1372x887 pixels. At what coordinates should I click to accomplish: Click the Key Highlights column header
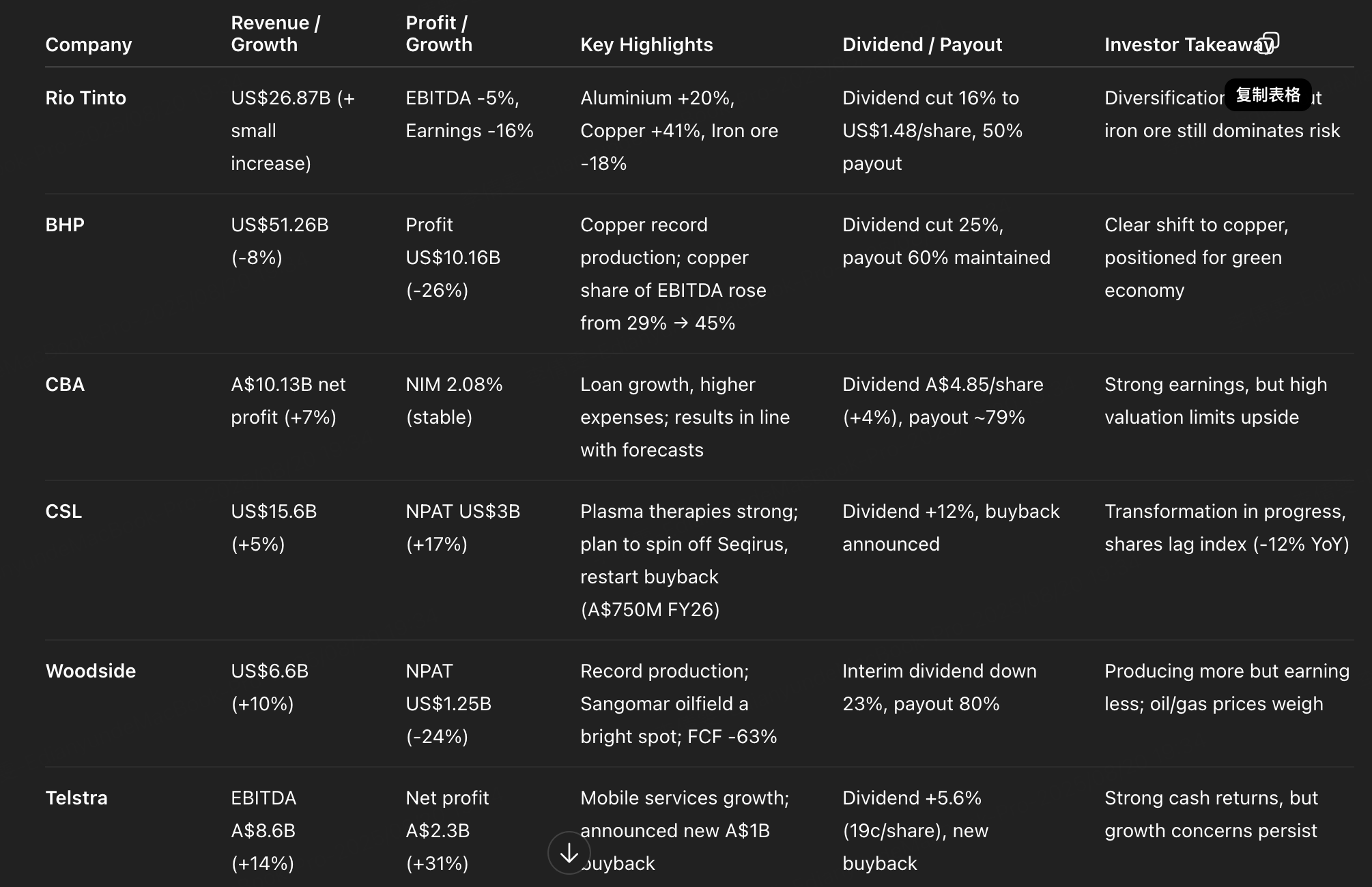click(x=646, y=45)
